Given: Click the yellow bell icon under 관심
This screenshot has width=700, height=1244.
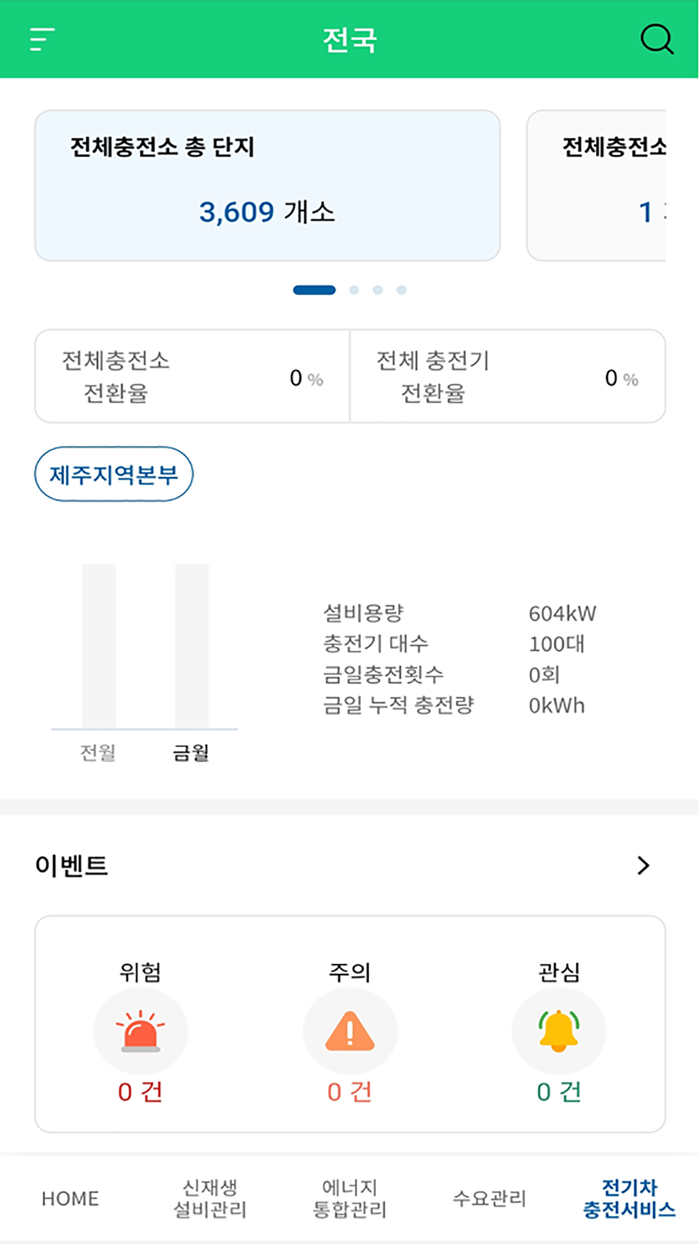Looking at the screenshot, I should [x=558, y=1031].
